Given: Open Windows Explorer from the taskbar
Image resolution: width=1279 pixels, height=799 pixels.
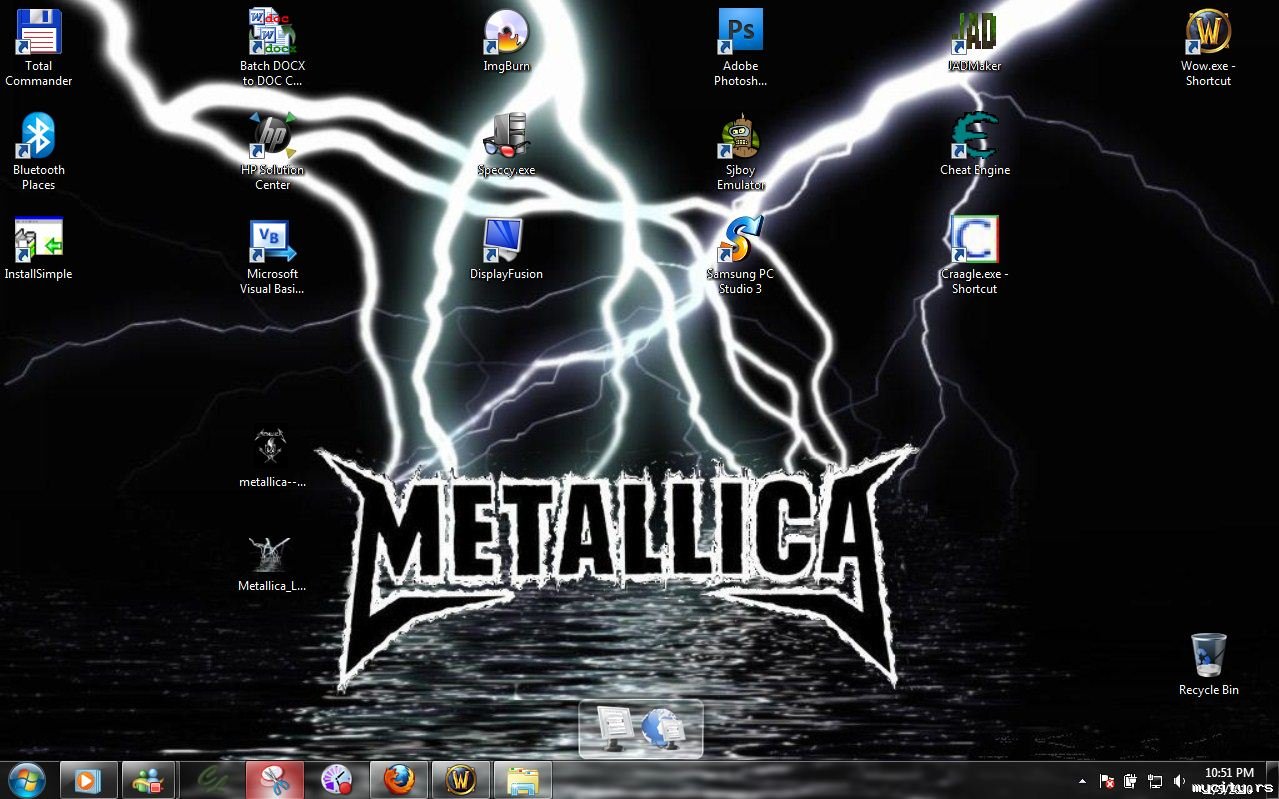Looking at the screenshot, I should pyautogui.click(x=523, y=780).
